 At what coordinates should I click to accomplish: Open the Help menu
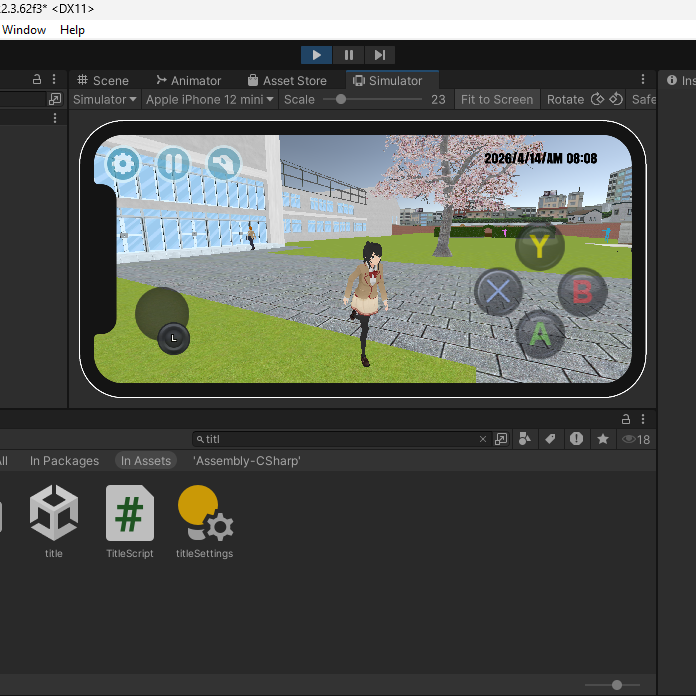pyautogui.click(x=72, y=30)
